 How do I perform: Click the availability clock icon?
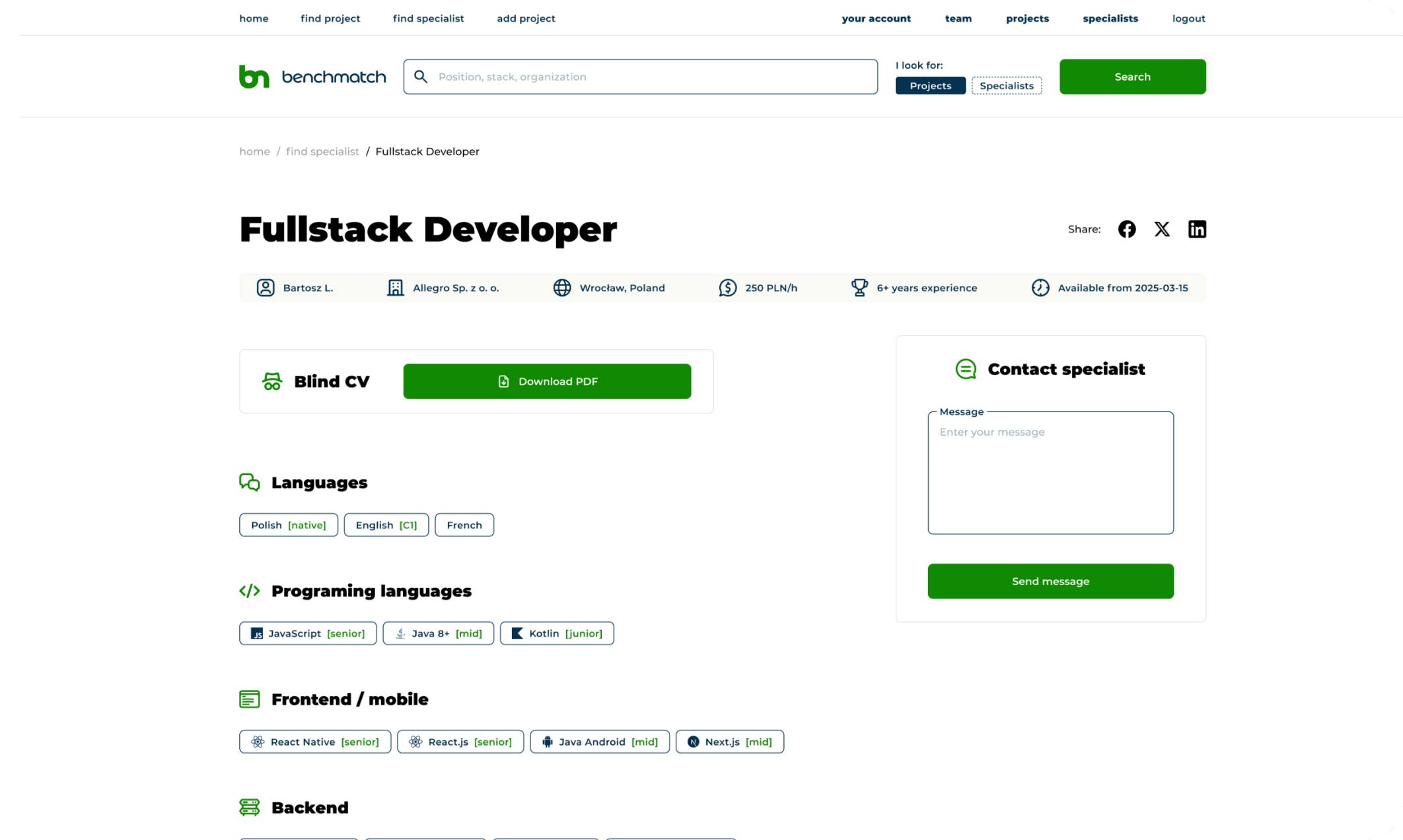pyautogui.click(x=1040, y=288)
